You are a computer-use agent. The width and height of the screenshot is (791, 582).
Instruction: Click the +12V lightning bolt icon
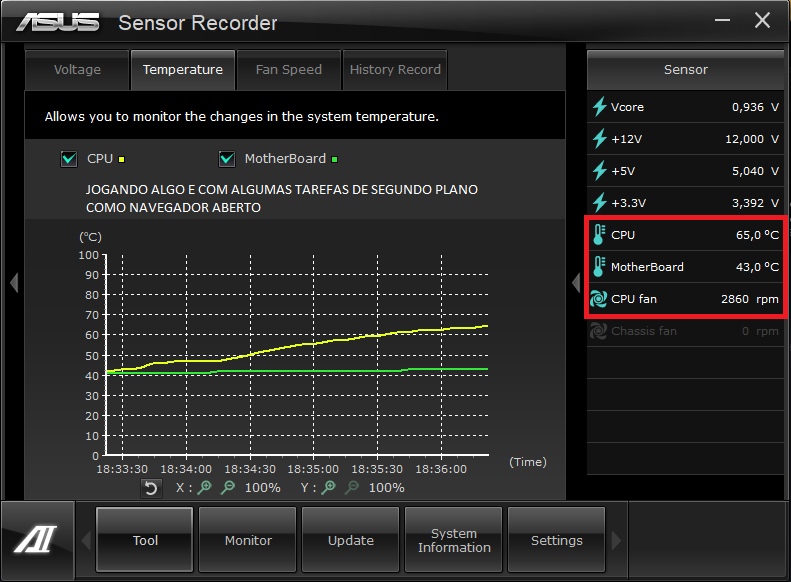(x=599, y=139)
